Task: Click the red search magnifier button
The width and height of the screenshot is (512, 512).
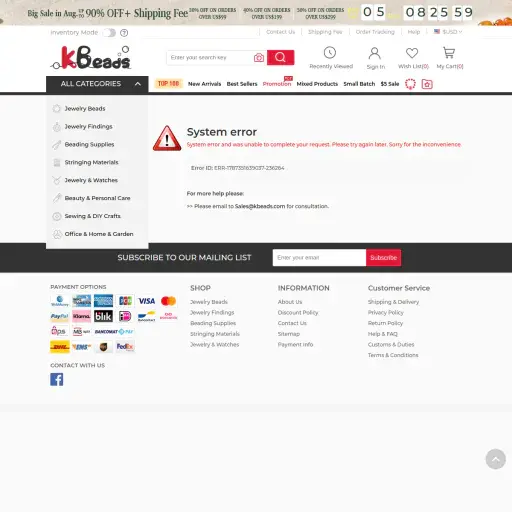Action: click(x=280, y=57)
